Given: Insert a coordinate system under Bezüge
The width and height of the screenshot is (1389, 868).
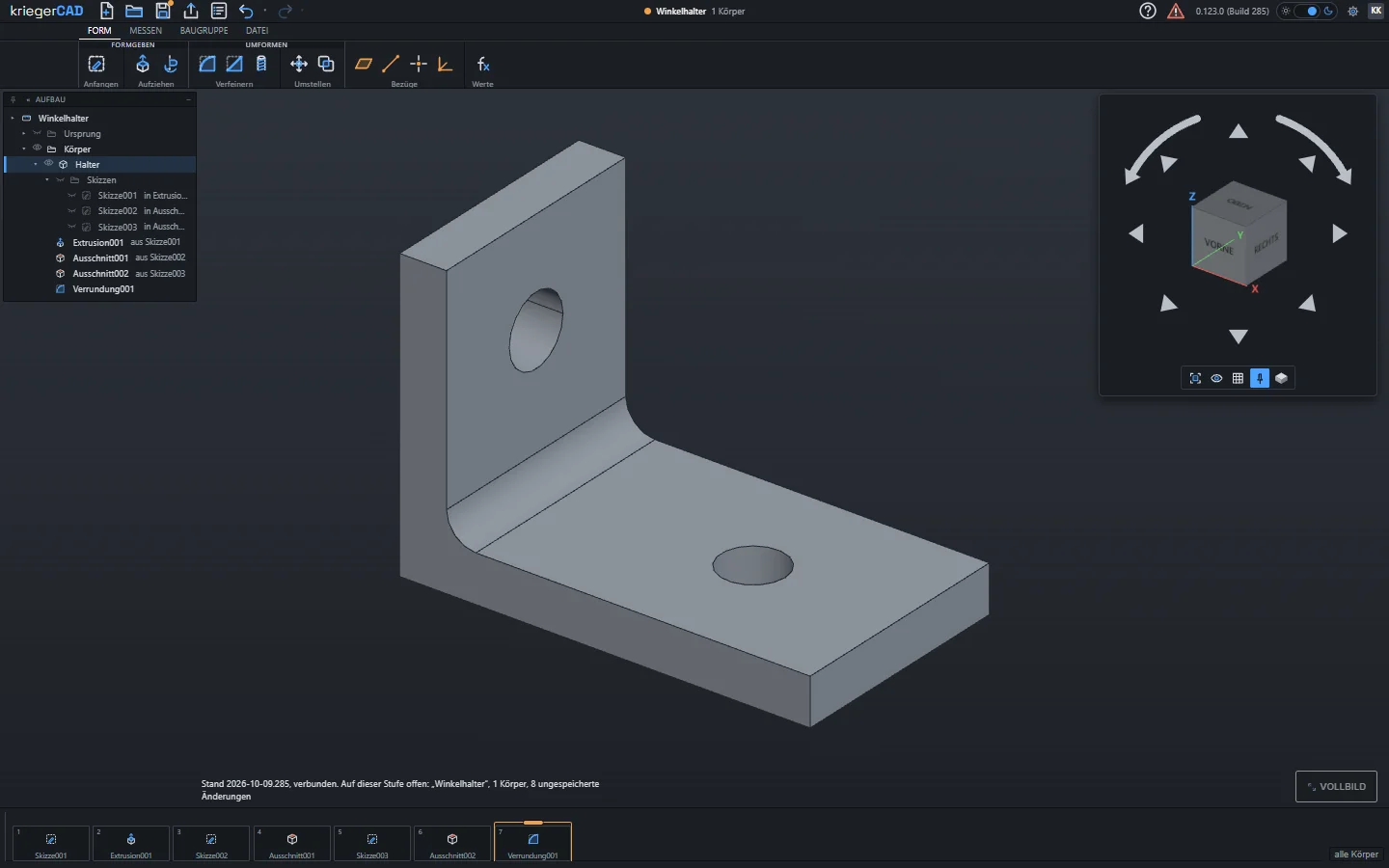Looking at the screenshot, I should 445,64.
